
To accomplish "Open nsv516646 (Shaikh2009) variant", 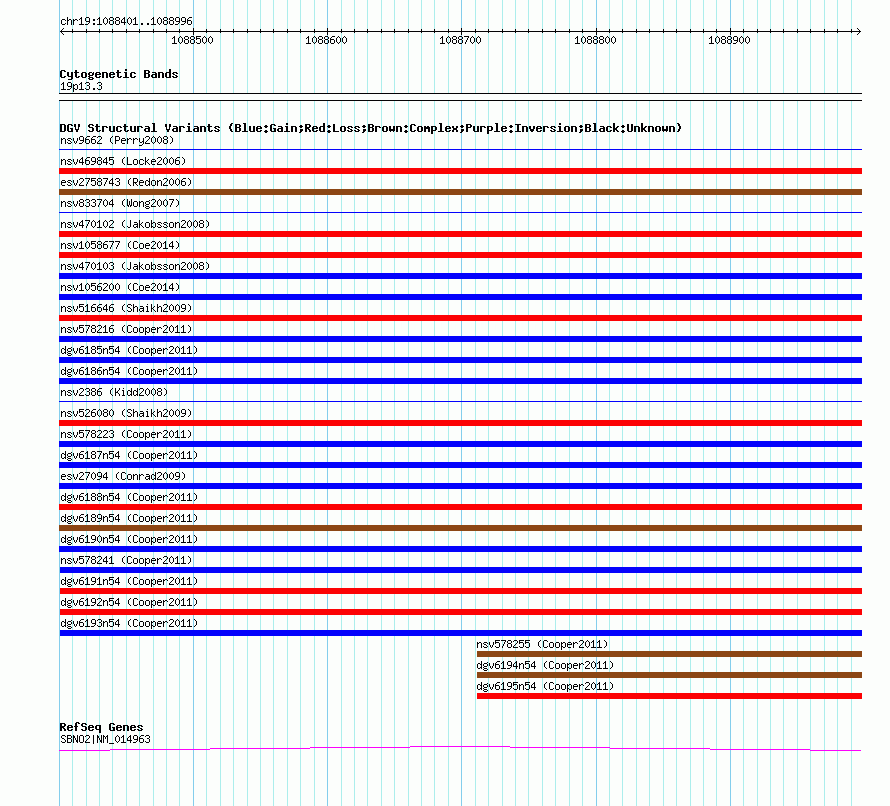I will [126, 308].
